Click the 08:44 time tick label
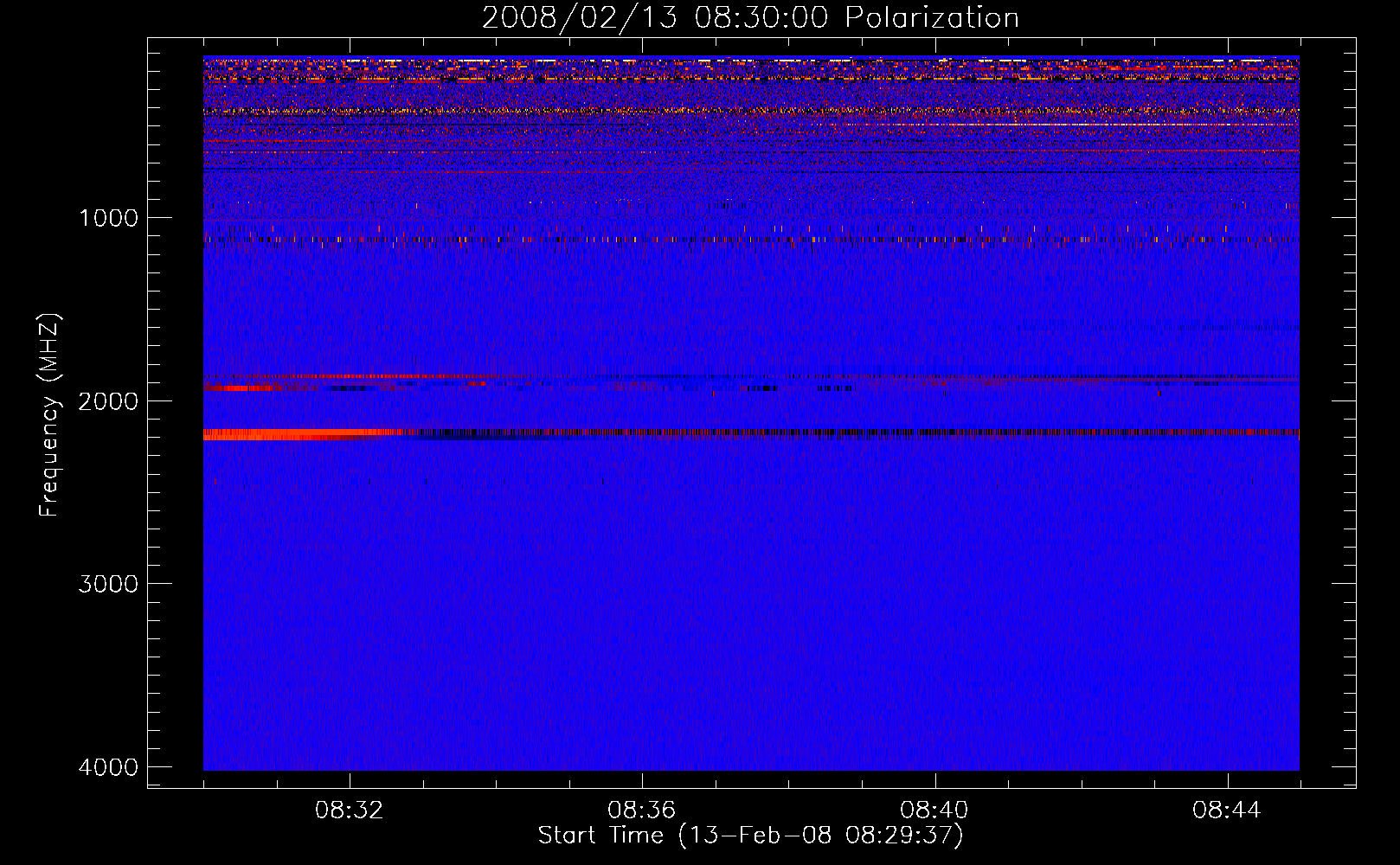 point(1227,811)
